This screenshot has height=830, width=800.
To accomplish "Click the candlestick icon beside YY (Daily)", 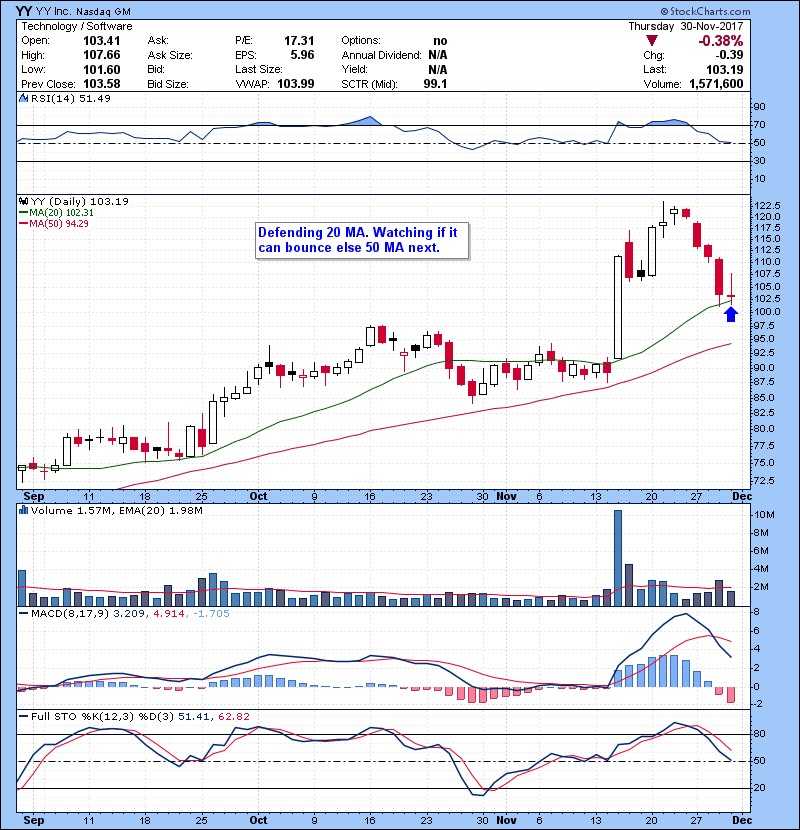I will (23, 201).
